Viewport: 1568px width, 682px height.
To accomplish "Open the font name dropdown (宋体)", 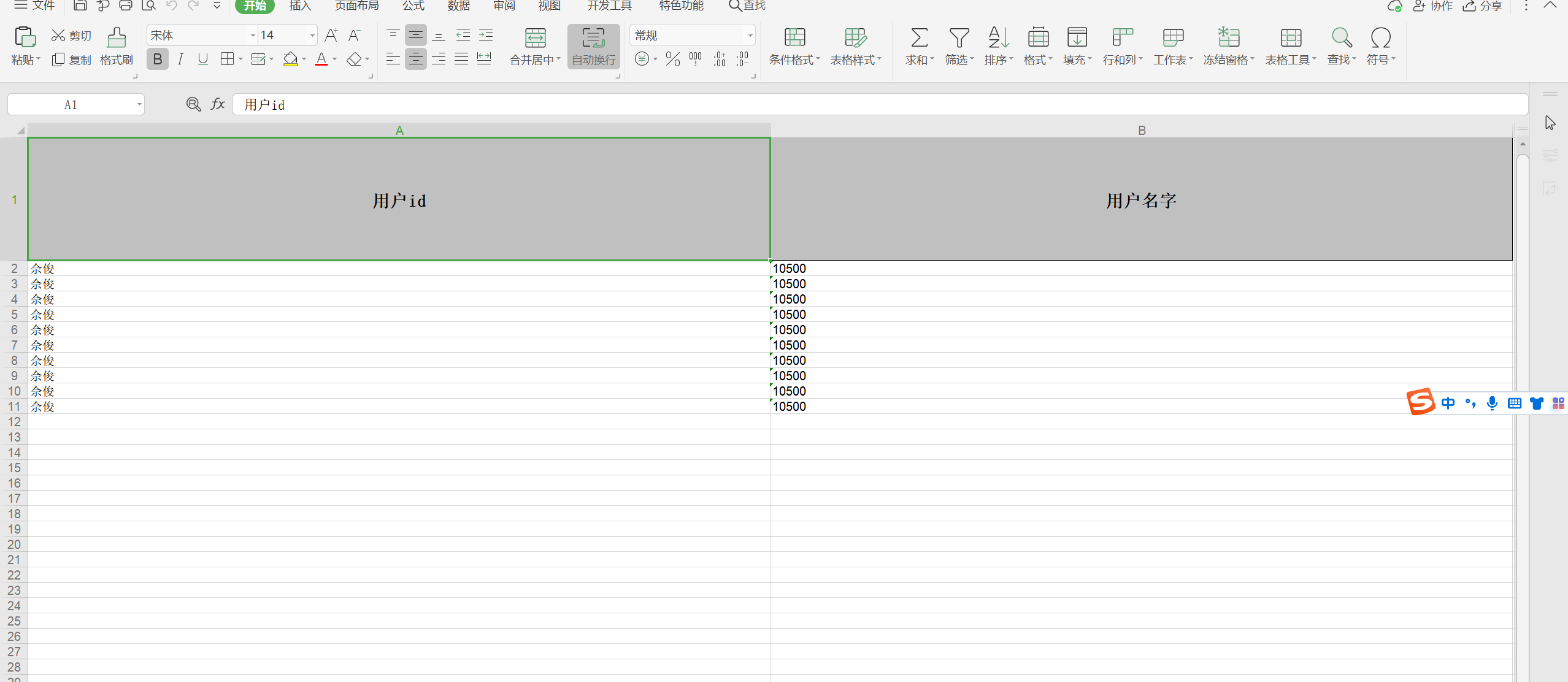I will (x=252, y=36).
